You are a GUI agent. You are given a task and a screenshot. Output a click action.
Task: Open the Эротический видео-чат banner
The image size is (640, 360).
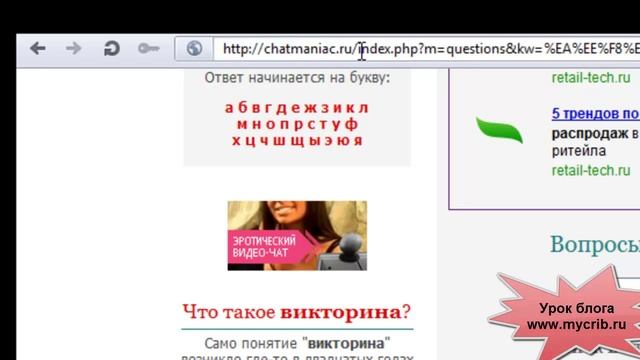(x=297, y=236)
